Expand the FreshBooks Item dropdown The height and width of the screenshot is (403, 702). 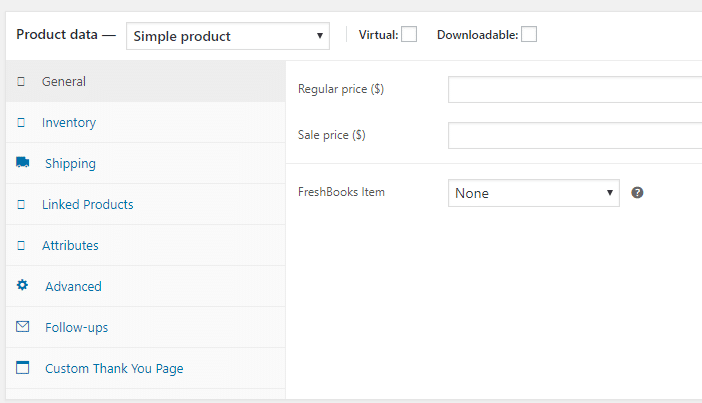533,193
